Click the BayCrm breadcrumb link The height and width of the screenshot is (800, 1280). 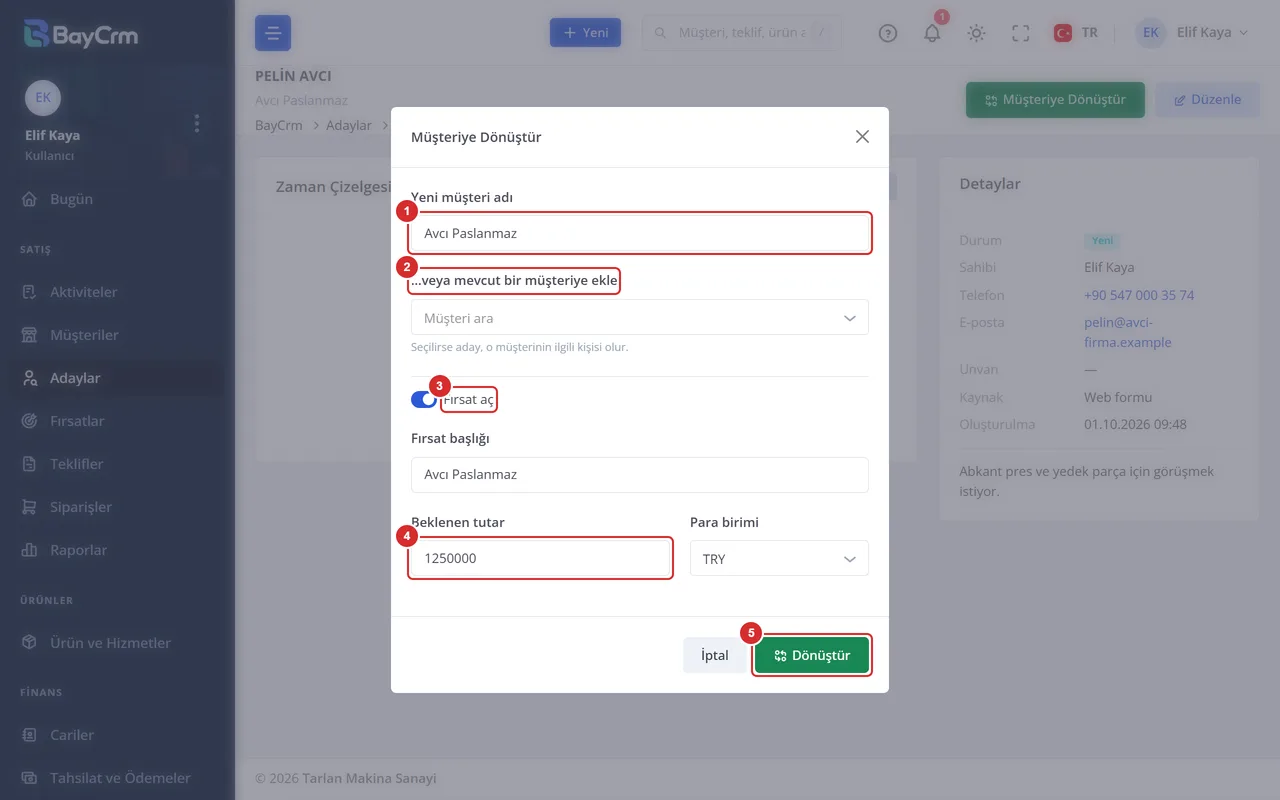(279, 126)
